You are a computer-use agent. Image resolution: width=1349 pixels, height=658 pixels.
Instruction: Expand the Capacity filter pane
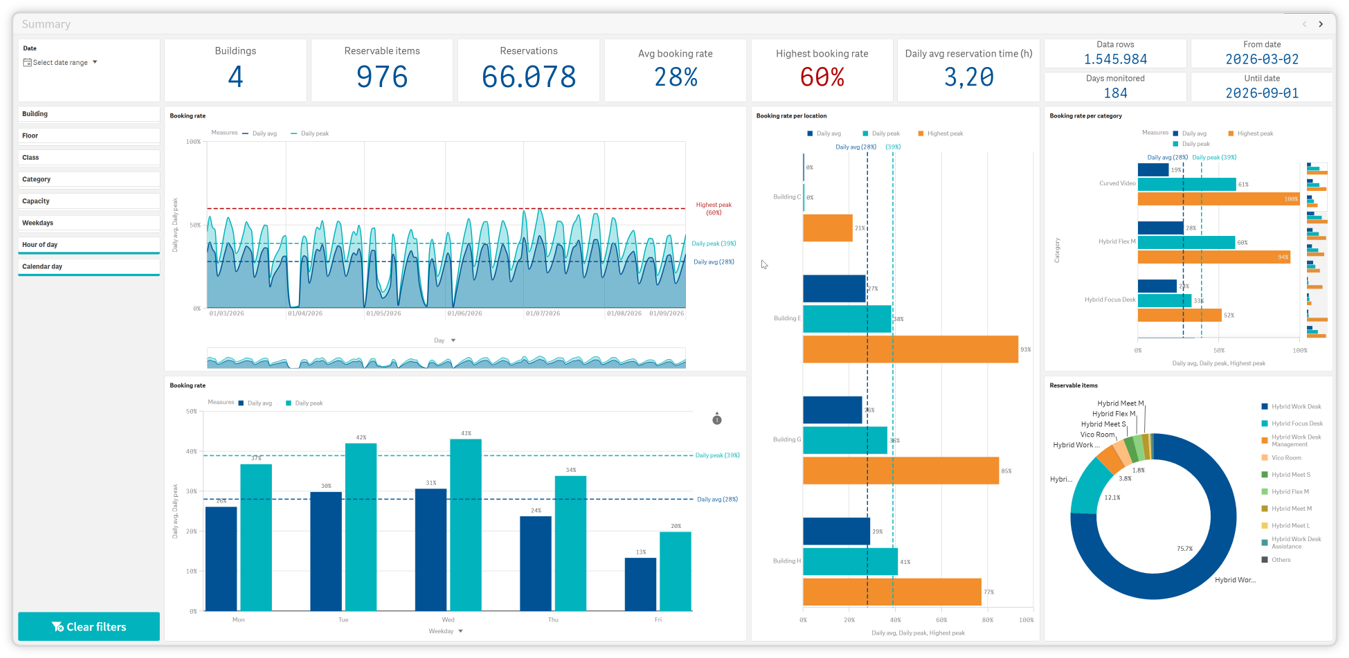click(x=89, y=201)
